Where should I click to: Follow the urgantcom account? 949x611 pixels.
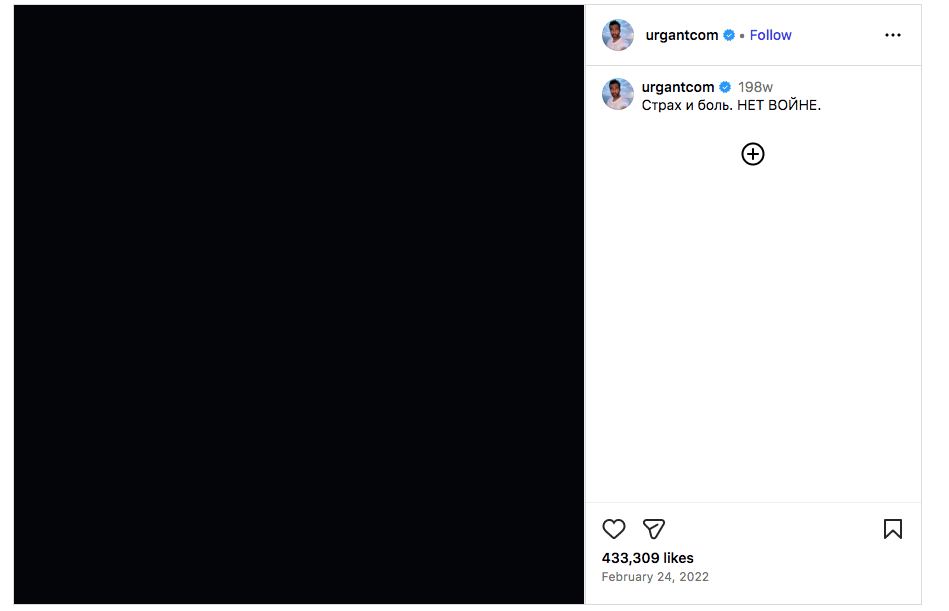click(770, 35)
